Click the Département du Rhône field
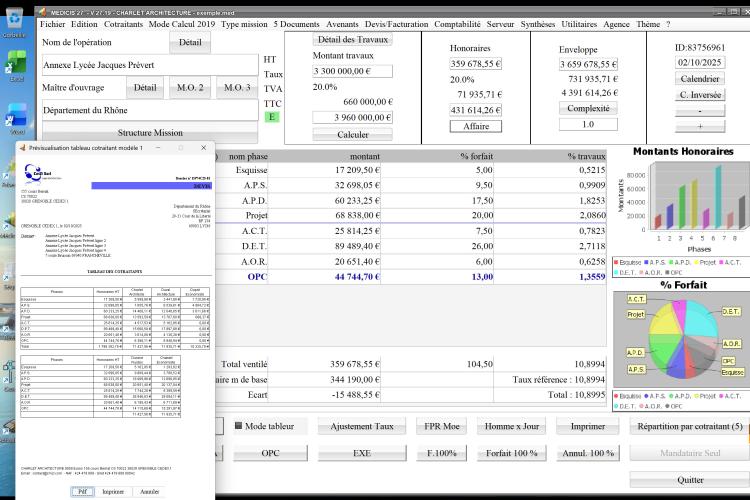Viewport: 750px width, 500px height. click(x=150, y=110)
